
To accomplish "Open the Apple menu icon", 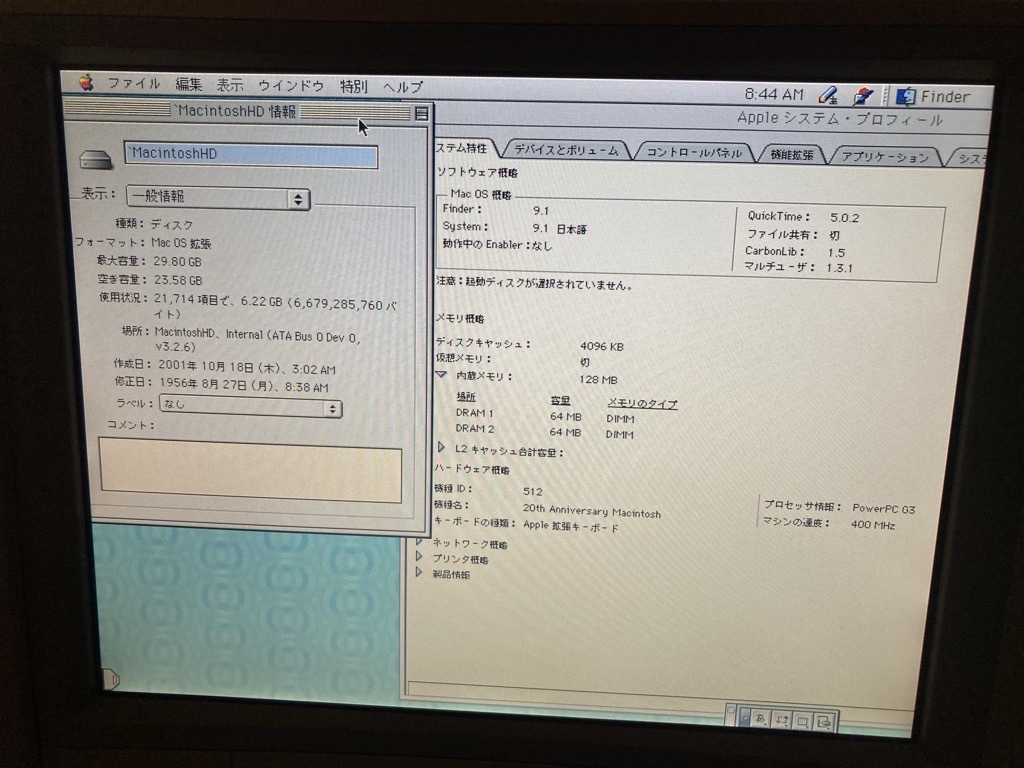I will pyautogui.click(x=86, y=82).
